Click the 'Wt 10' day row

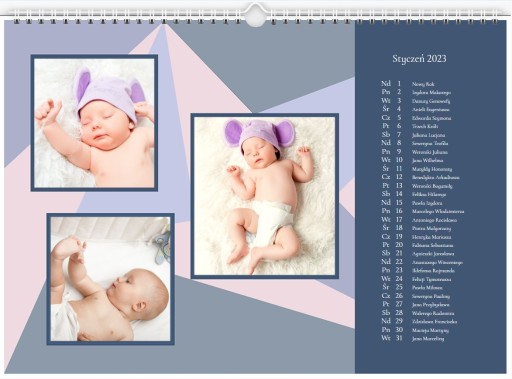pyautogui.click(x=412, y=160)
